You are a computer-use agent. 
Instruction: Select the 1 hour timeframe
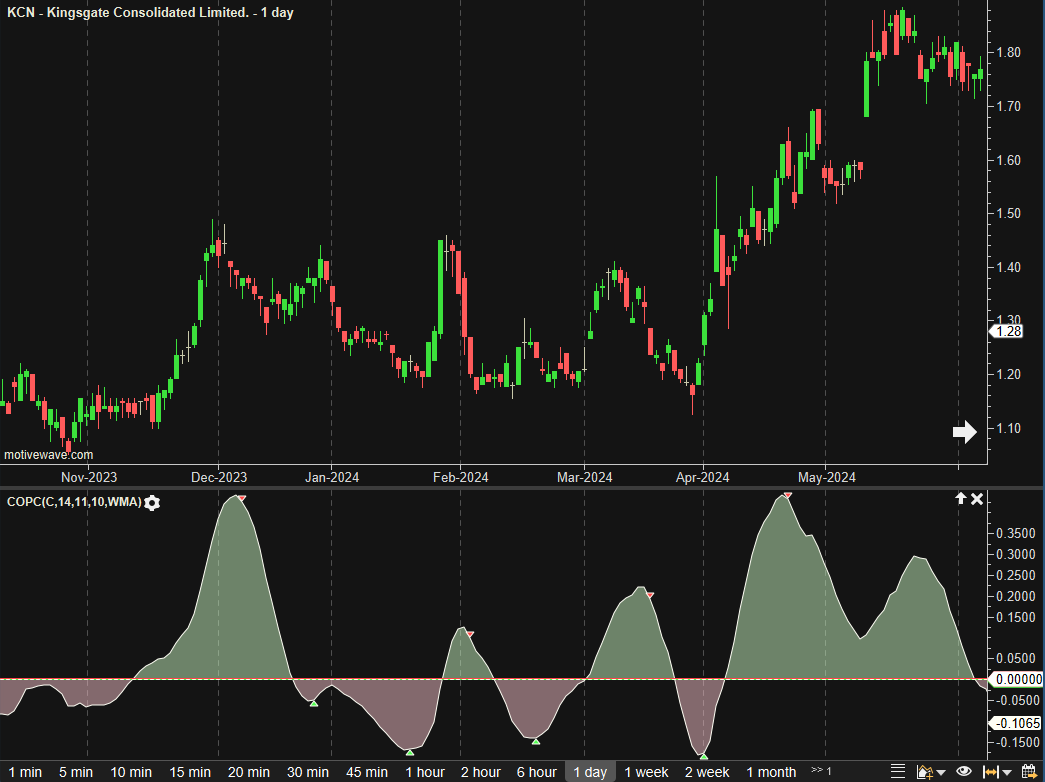click(x=425, y=772)
